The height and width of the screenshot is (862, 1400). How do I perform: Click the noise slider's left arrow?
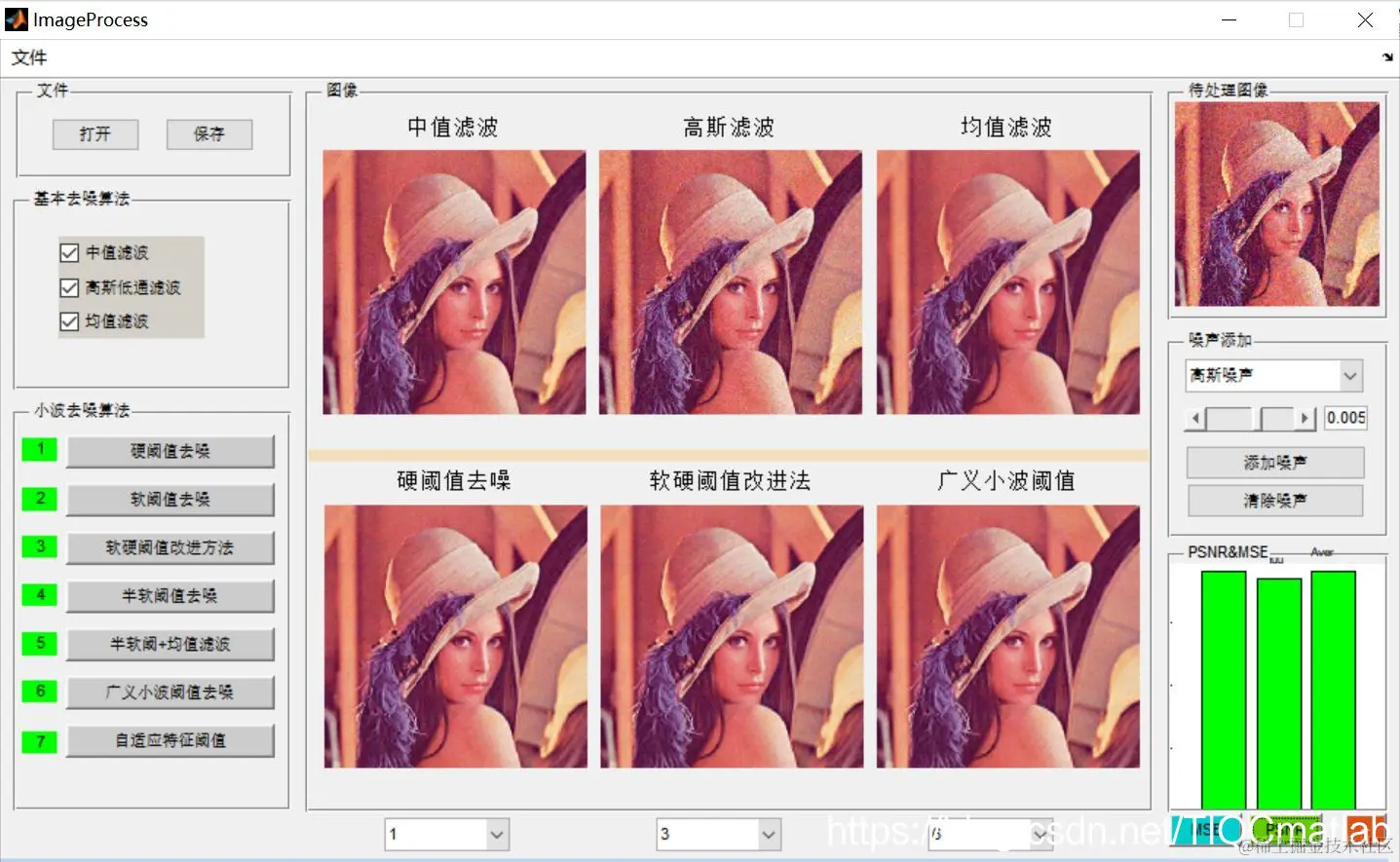(1195, 419)
